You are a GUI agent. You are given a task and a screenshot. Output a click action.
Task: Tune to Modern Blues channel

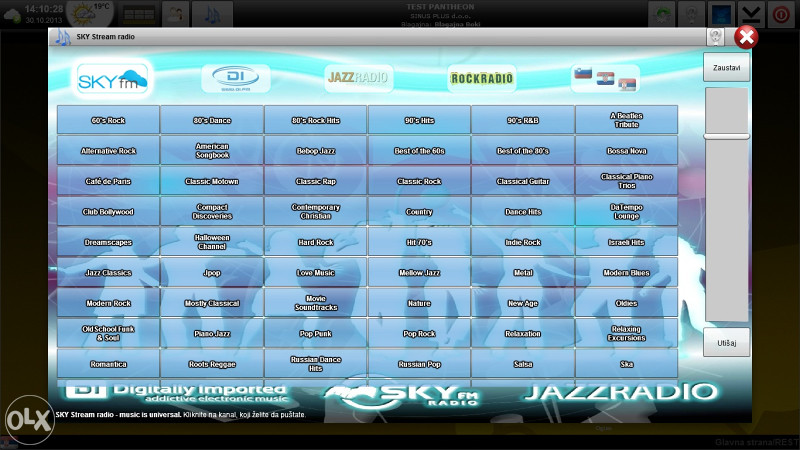[x=626, y=272]
